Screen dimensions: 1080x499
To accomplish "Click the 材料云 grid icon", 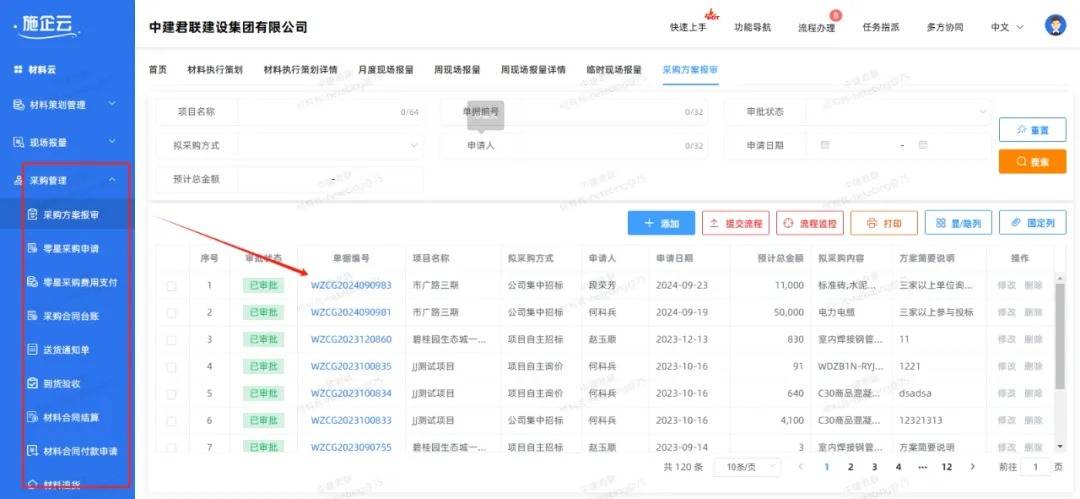I will [x=19, y=70].
